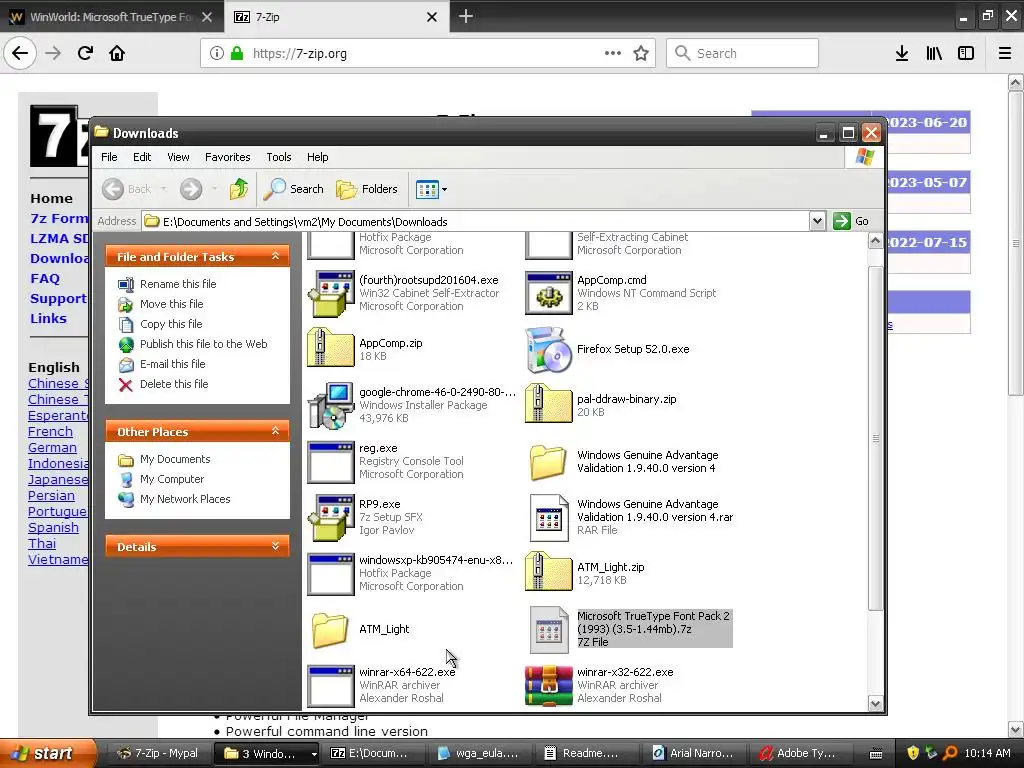Open the browser hamburger menu
Screen dimensions: 1024x768
pos(1004,53)
